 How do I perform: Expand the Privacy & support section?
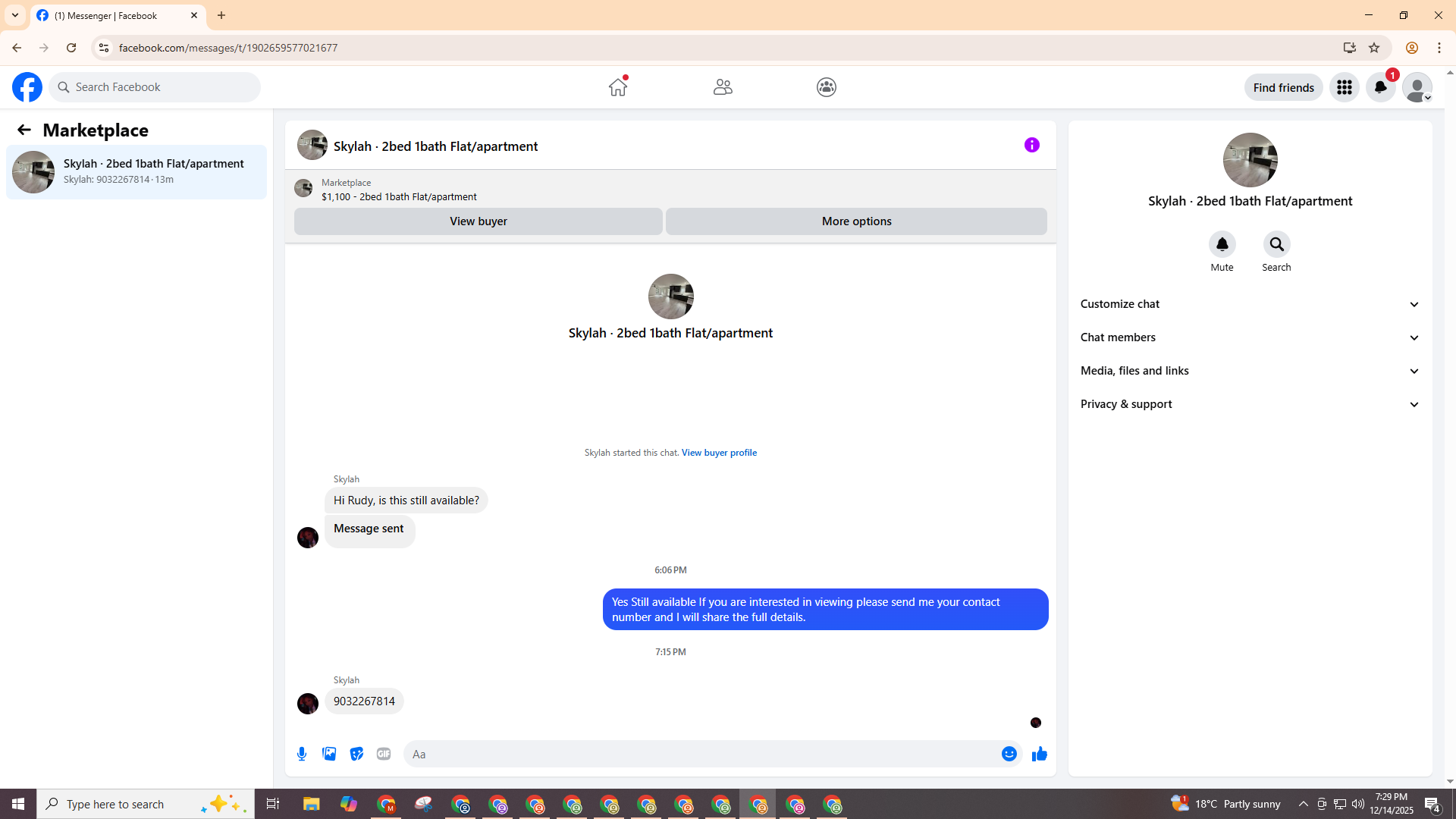pos(1250,404)
